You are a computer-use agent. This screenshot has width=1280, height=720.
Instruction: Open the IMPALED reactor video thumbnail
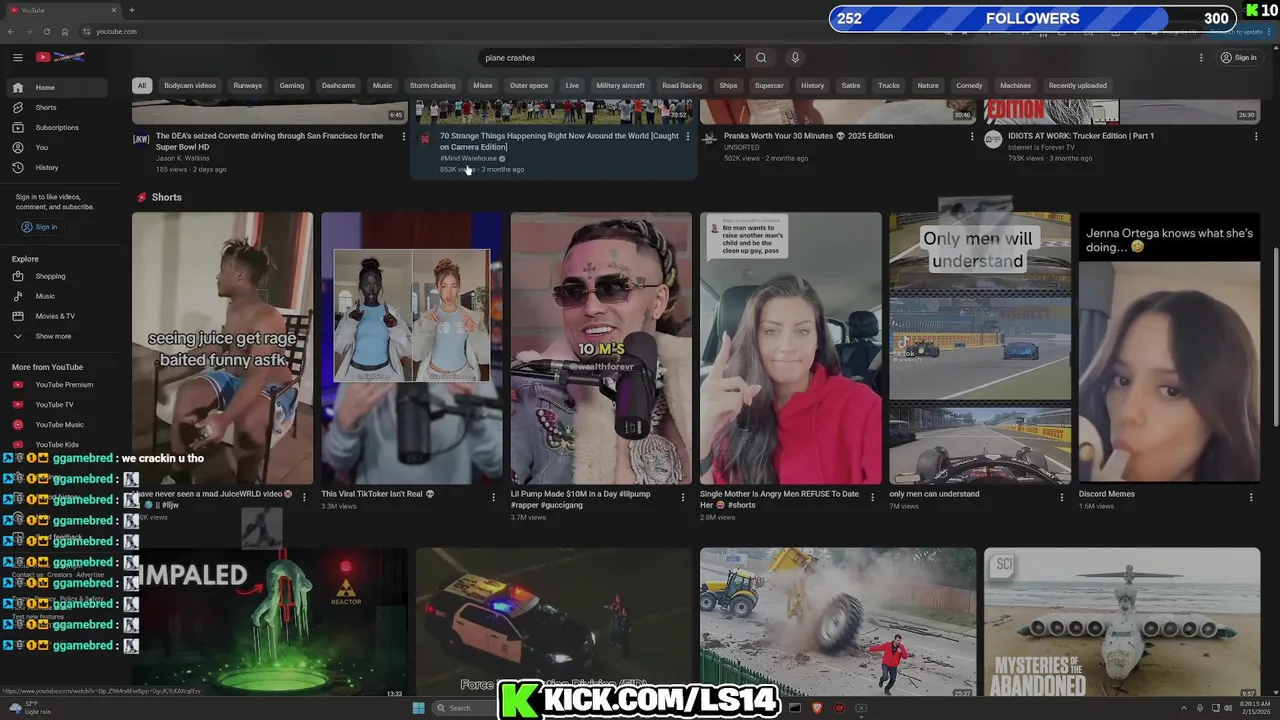point(270,622)
